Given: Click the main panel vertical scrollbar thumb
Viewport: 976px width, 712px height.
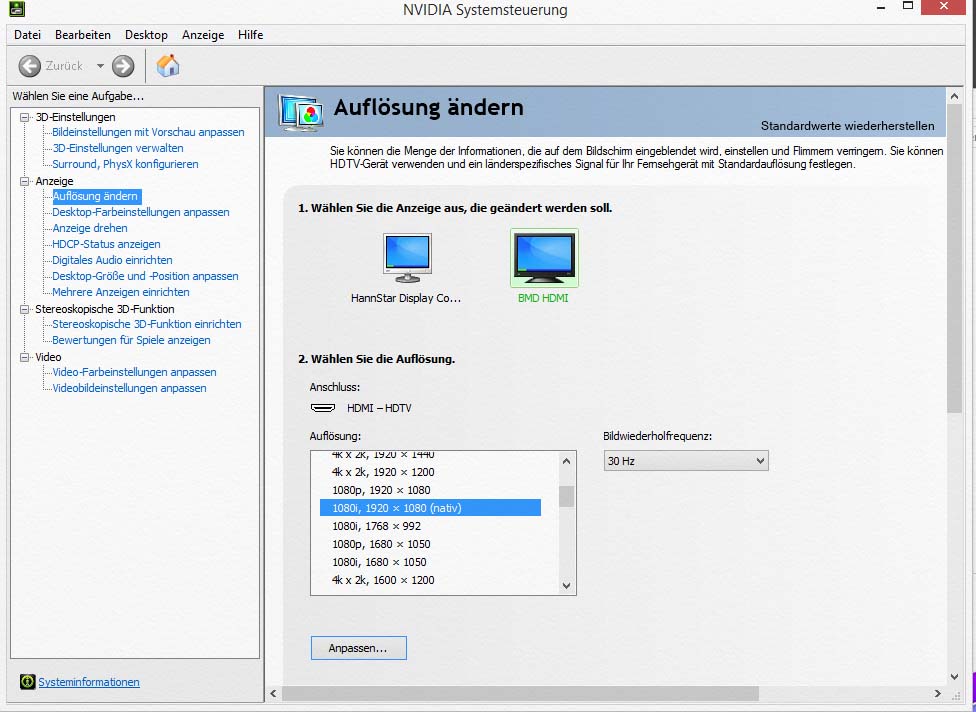Looking at the screenshot, I should [955, 258].
